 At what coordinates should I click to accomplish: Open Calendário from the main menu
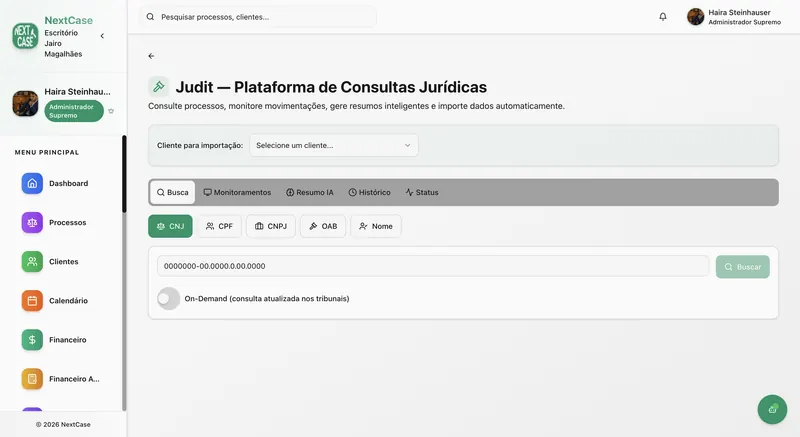click(x=68, y=301)
